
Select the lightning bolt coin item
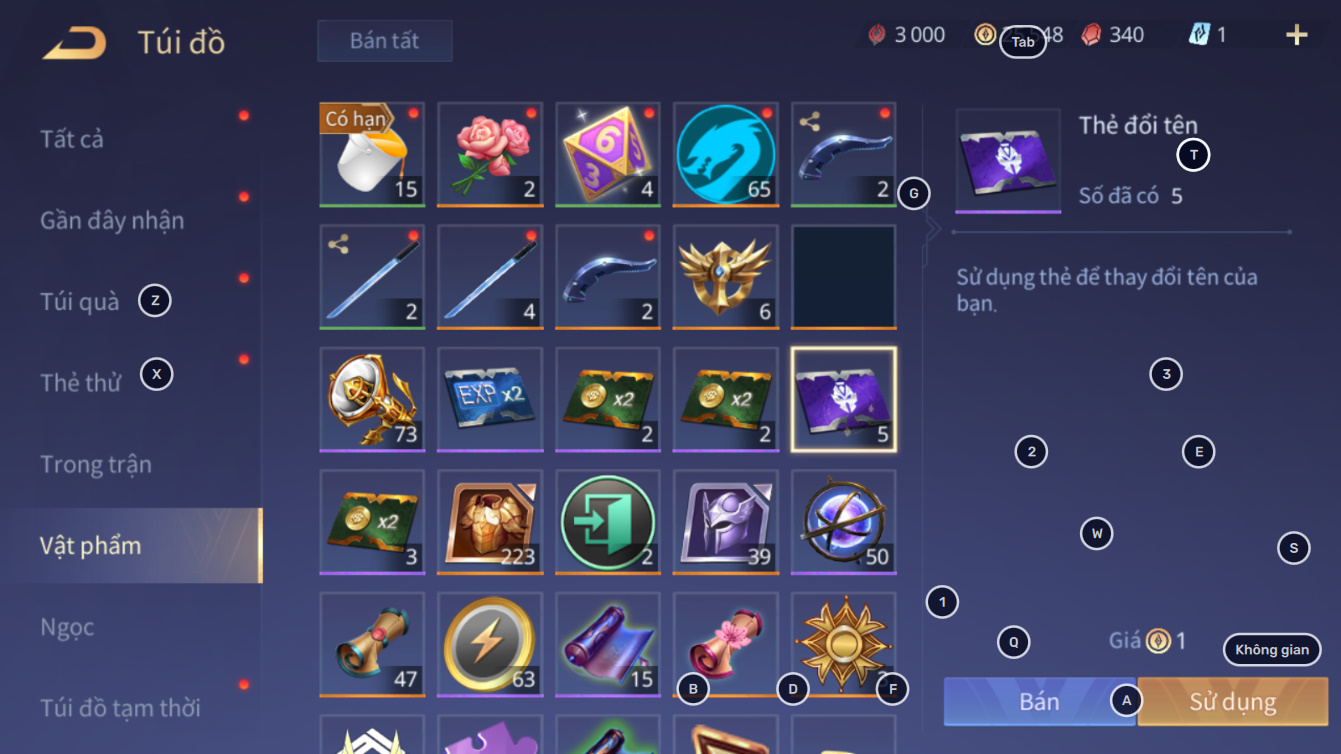pyautogui.click(x=490, y=644)
